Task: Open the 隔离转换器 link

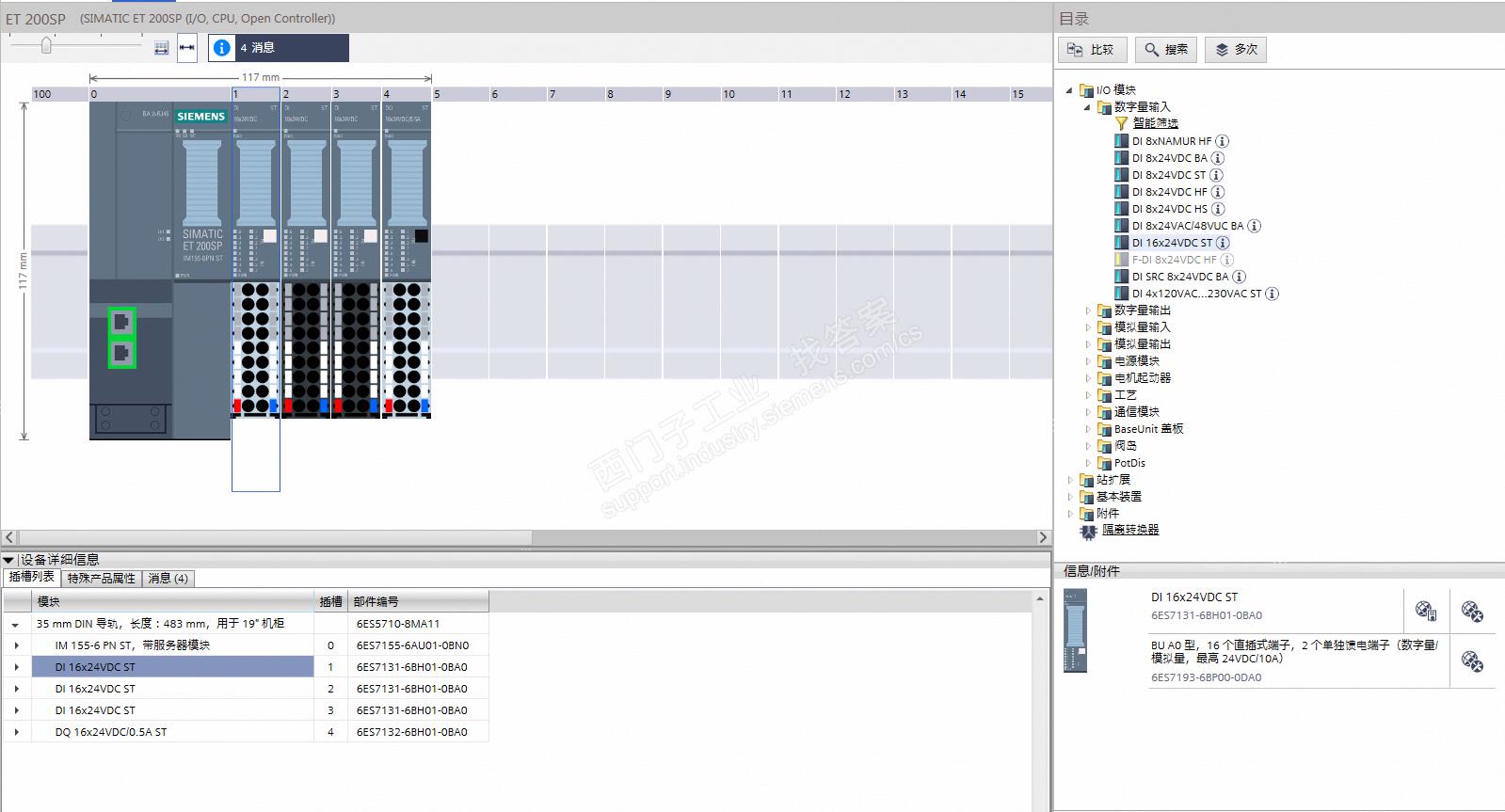Action: 1130,530
